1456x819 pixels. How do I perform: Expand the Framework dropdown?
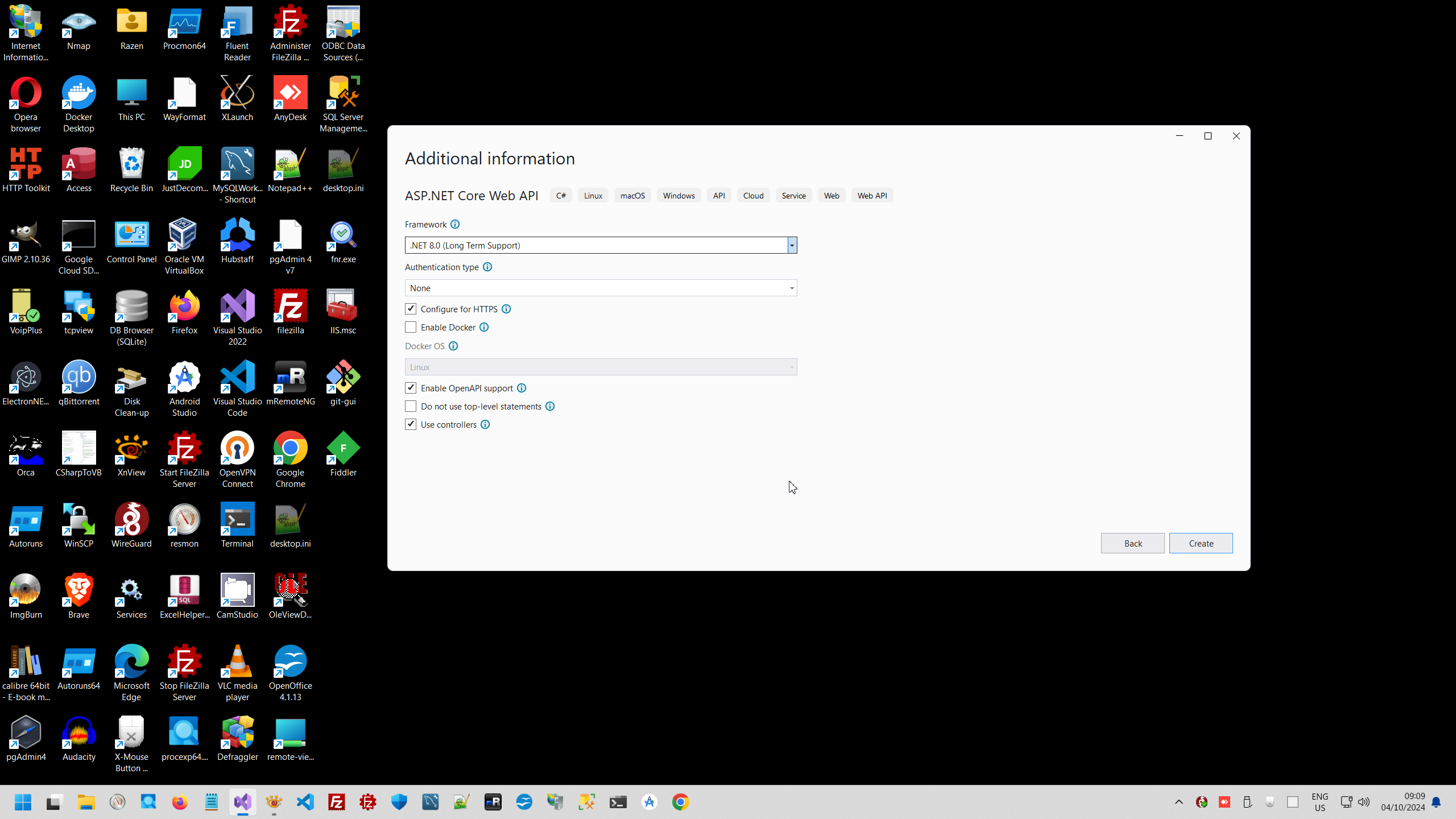(x=792, y=245)
